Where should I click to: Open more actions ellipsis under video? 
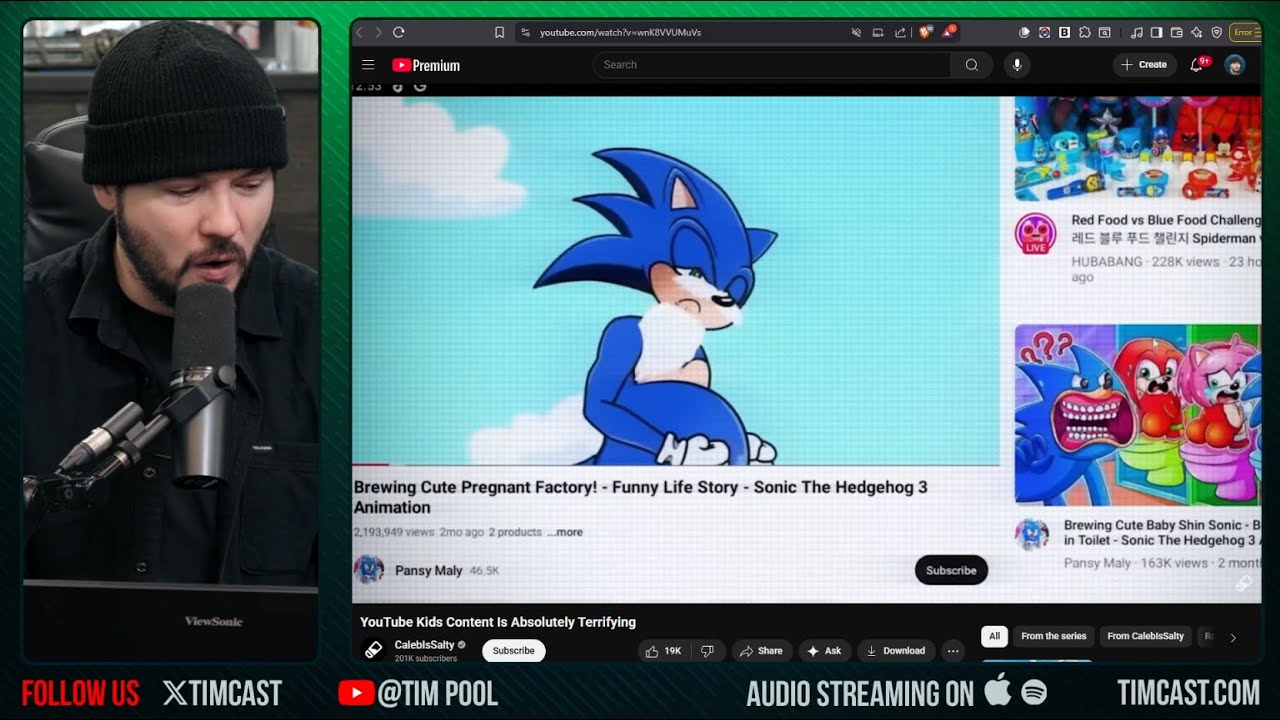pos(953,651)
